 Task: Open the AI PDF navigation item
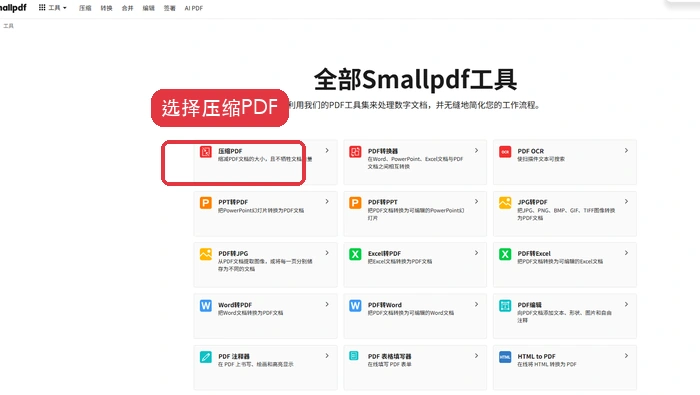click(194, 8)
